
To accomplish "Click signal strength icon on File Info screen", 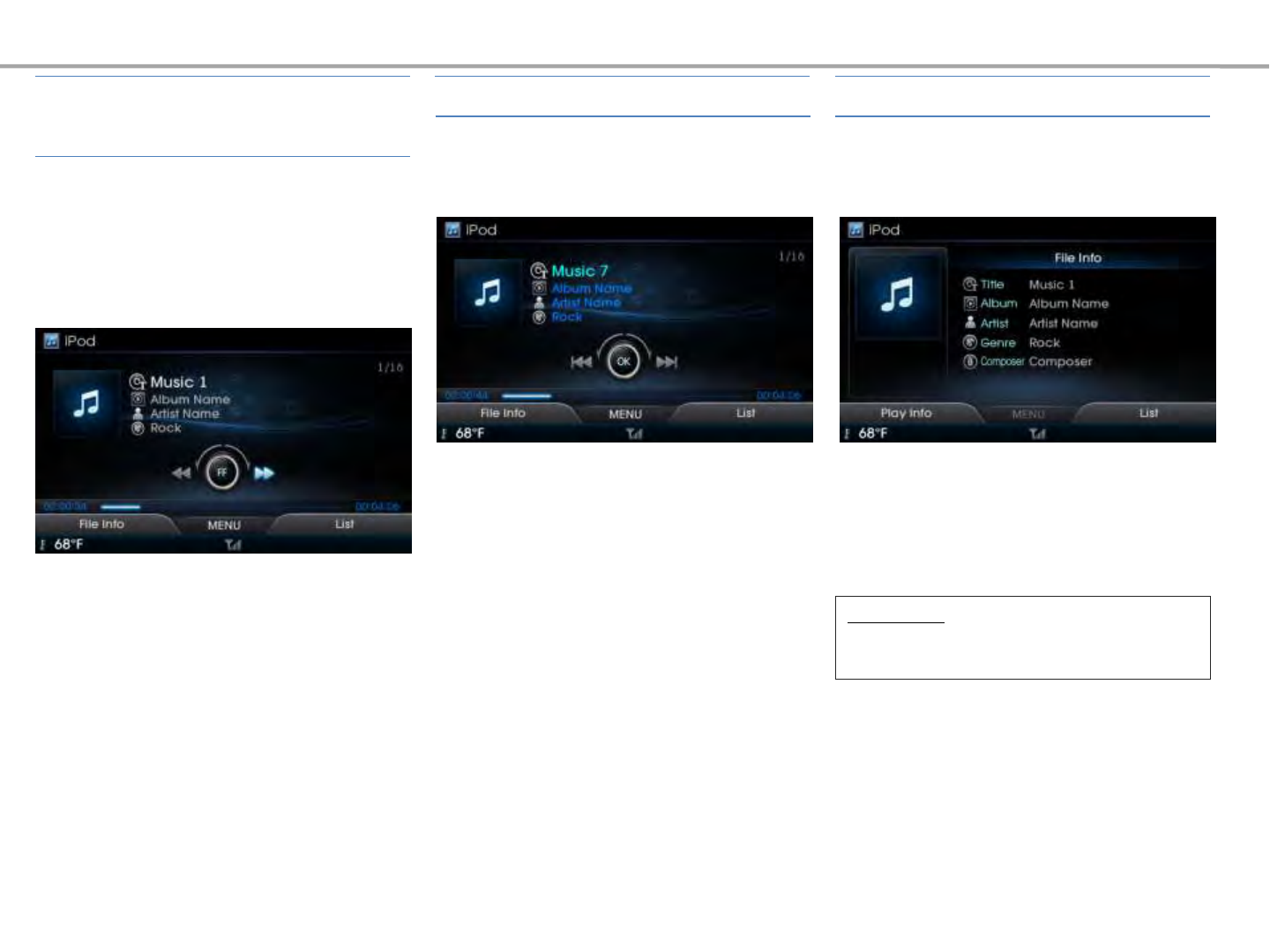I will point(1037,434).
